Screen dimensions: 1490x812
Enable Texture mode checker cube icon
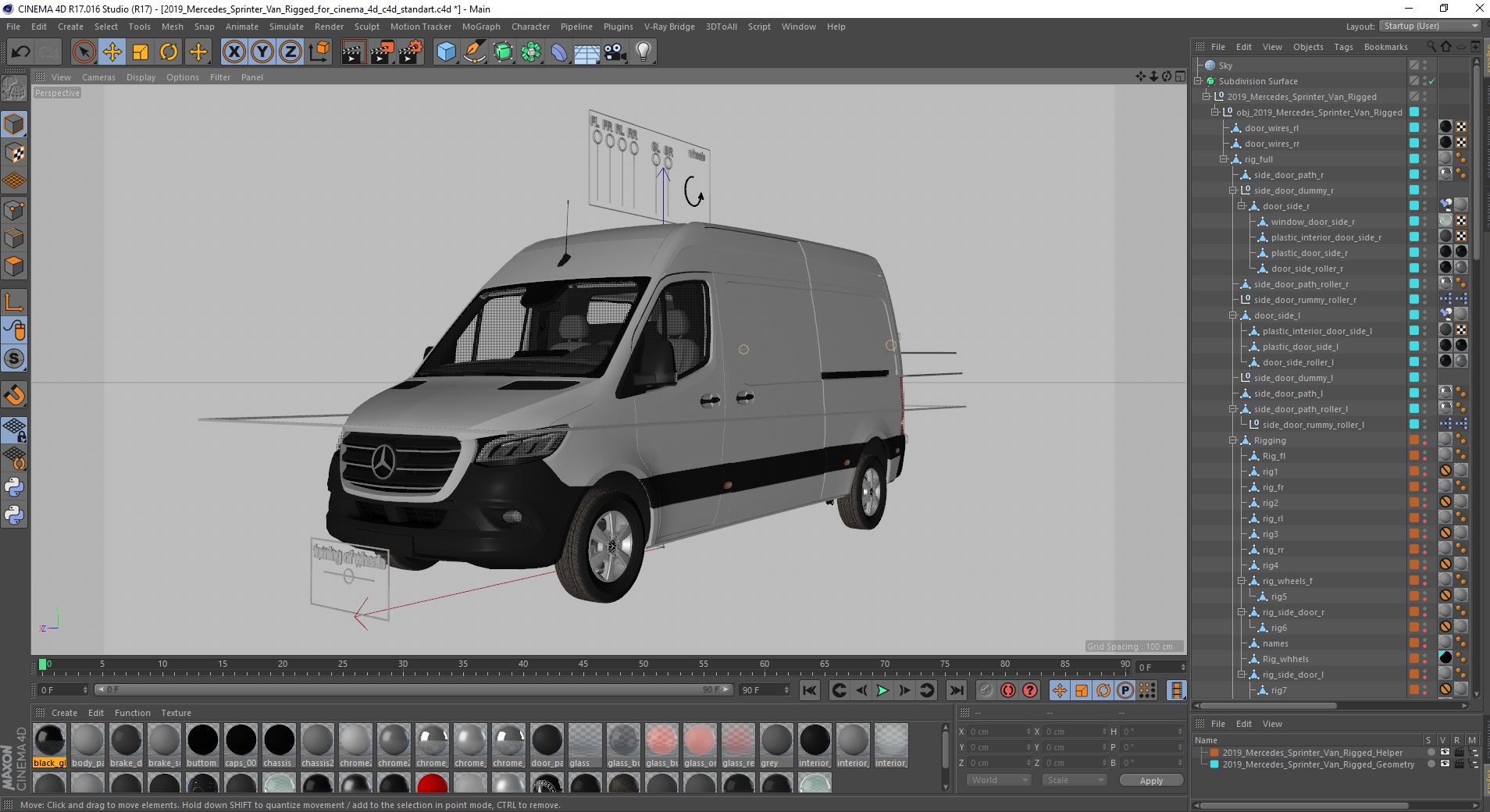[x=14, y=153]
